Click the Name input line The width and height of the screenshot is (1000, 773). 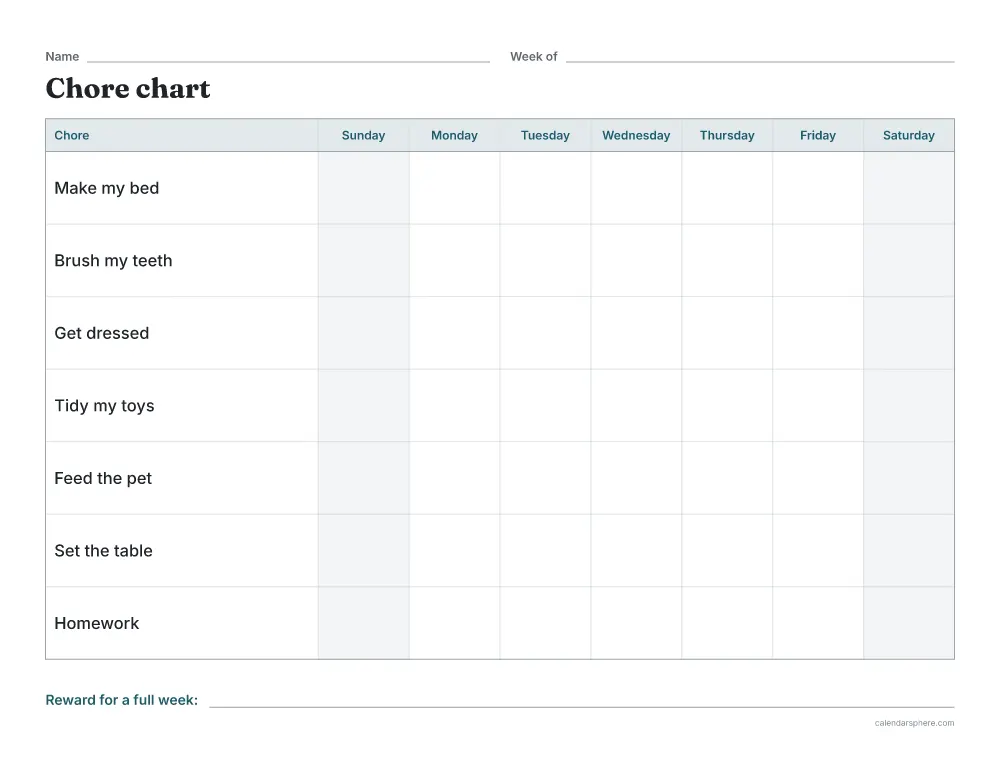[288, 61]
